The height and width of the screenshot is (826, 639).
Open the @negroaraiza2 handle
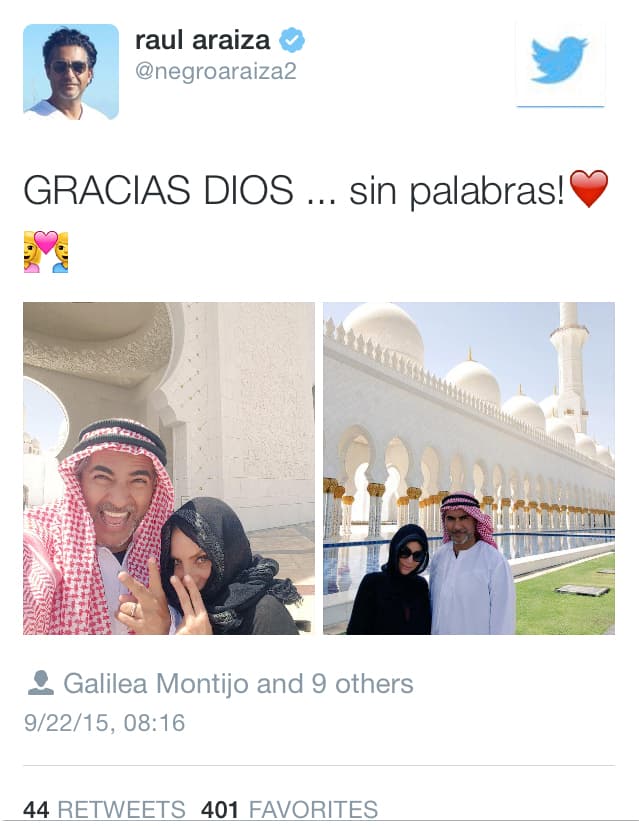tap(215, 71)
